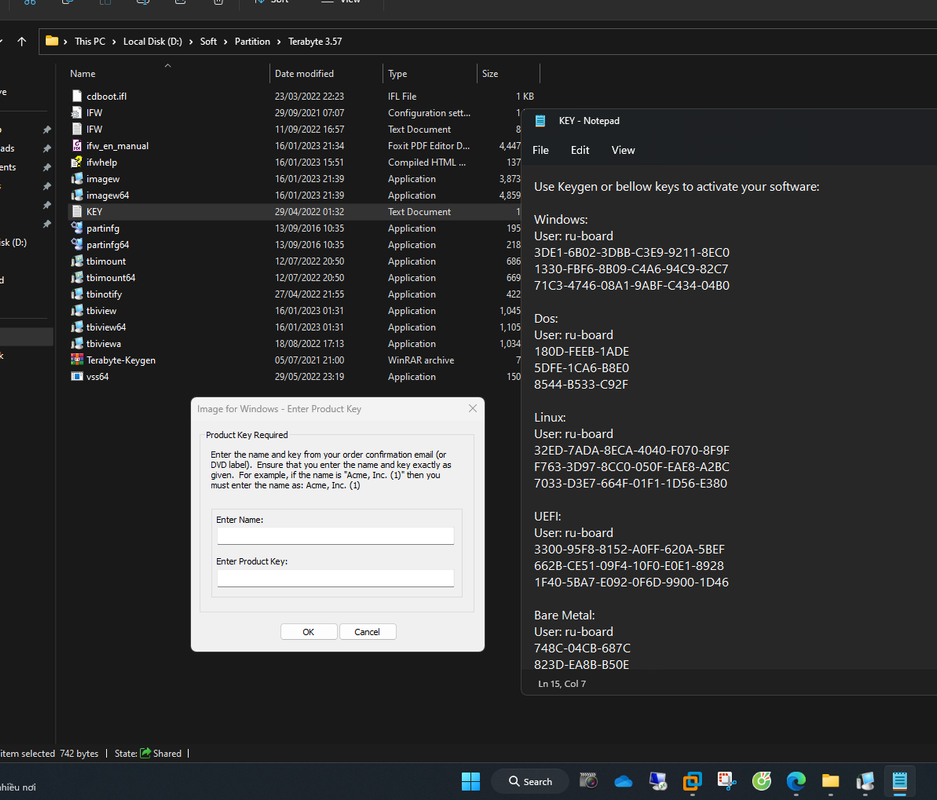Focus the Enter Name input field
Screen dimensions: 937x800
(335, 535)
